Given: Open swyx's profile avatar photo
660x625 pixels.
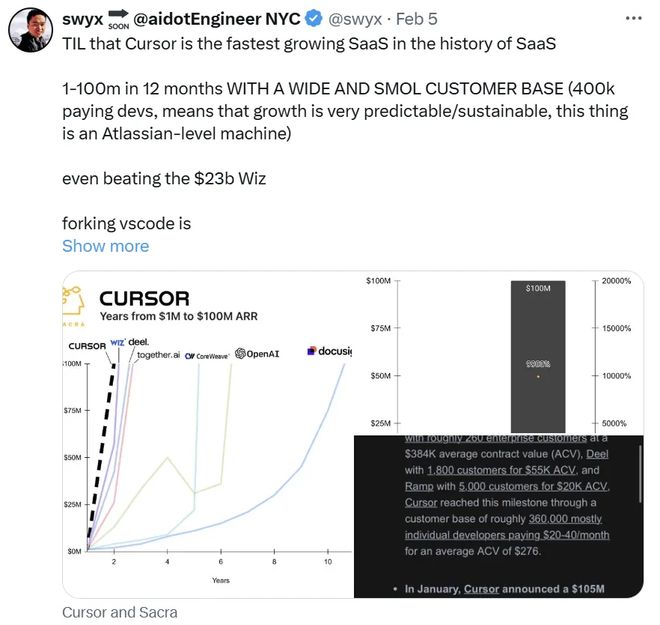Looking at the screenshot, I should pyautogui.click(x=30, y=29).
